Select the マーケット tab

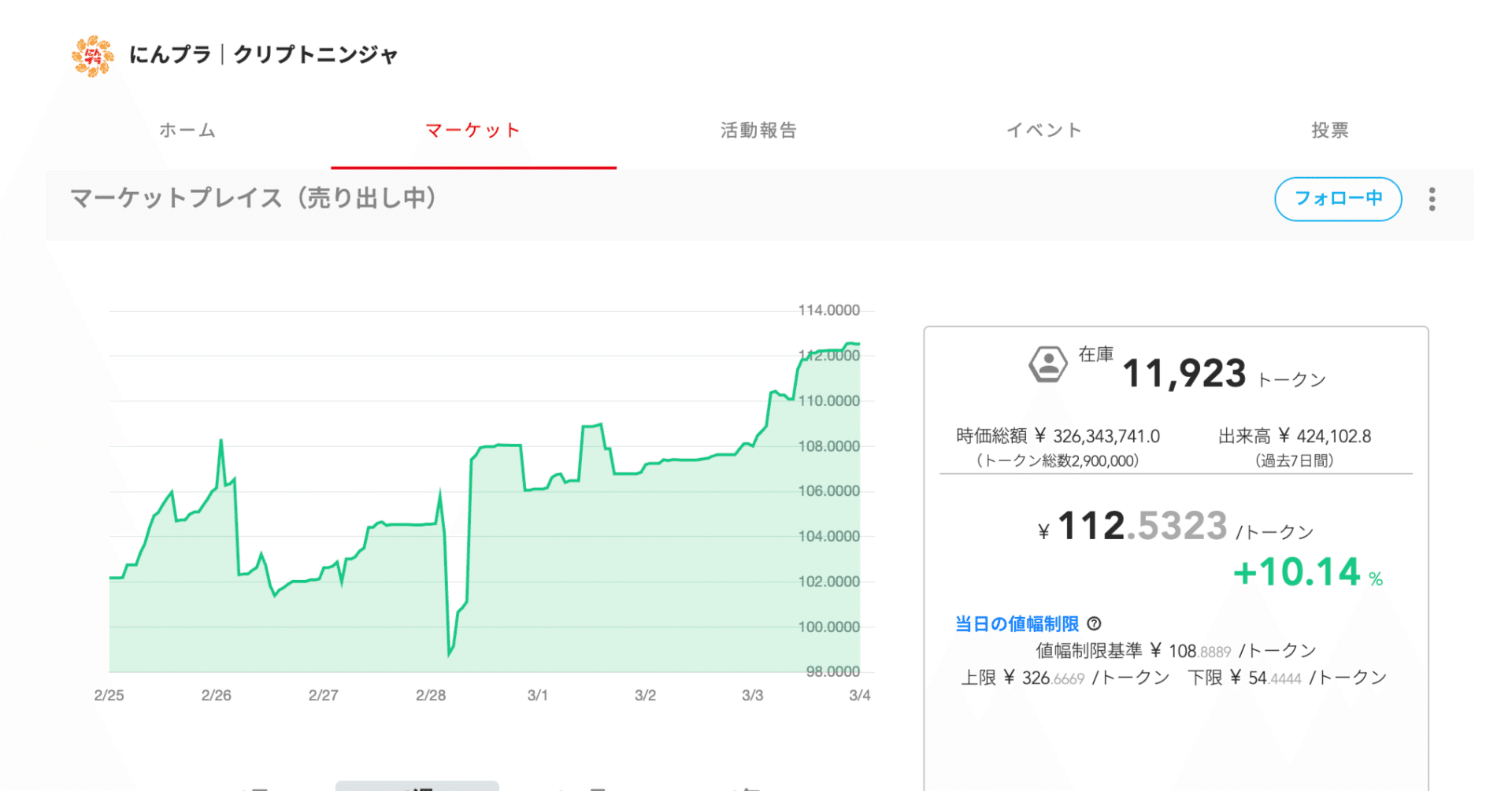pos(472,131)
